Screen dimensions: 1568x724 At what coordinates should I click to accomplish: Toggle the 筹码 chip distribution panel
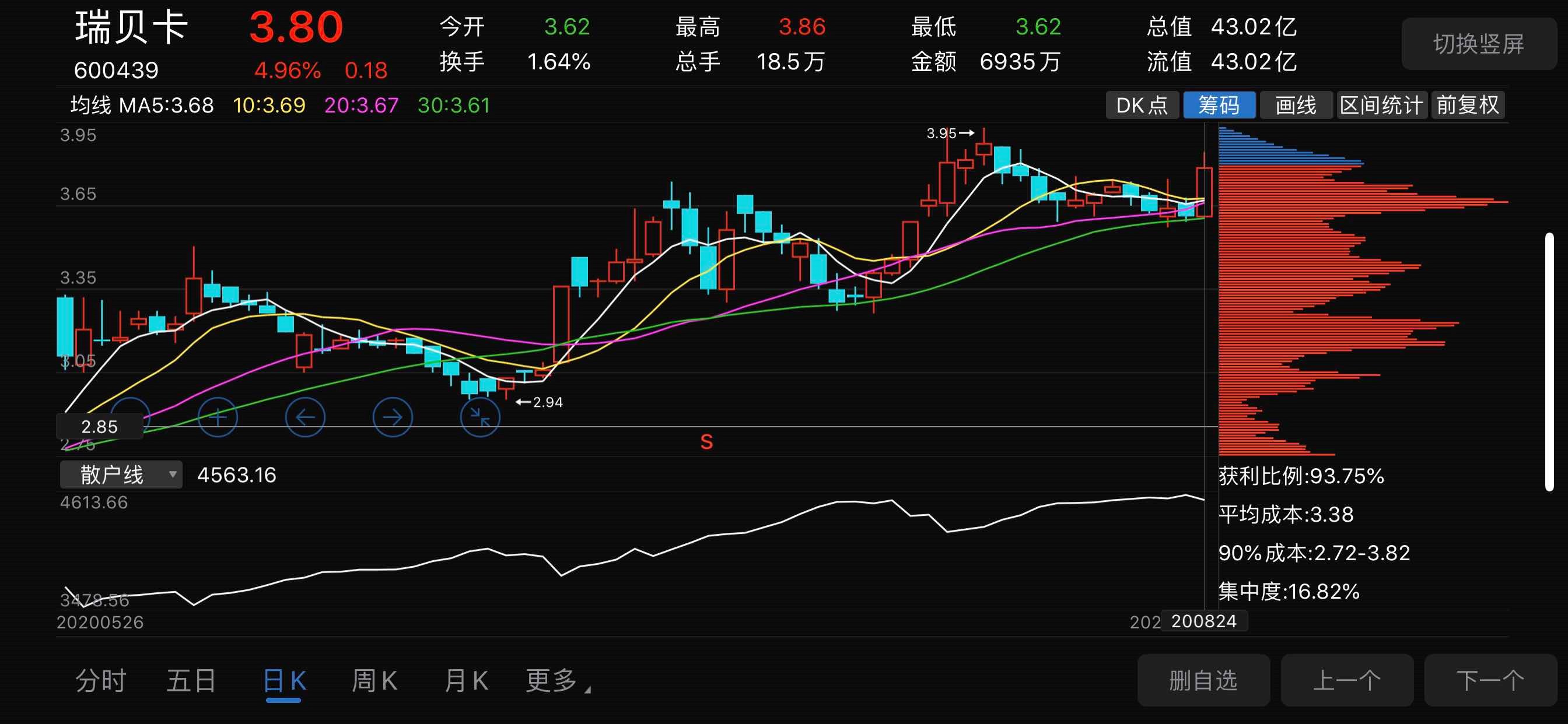(x=1219, y=106)
